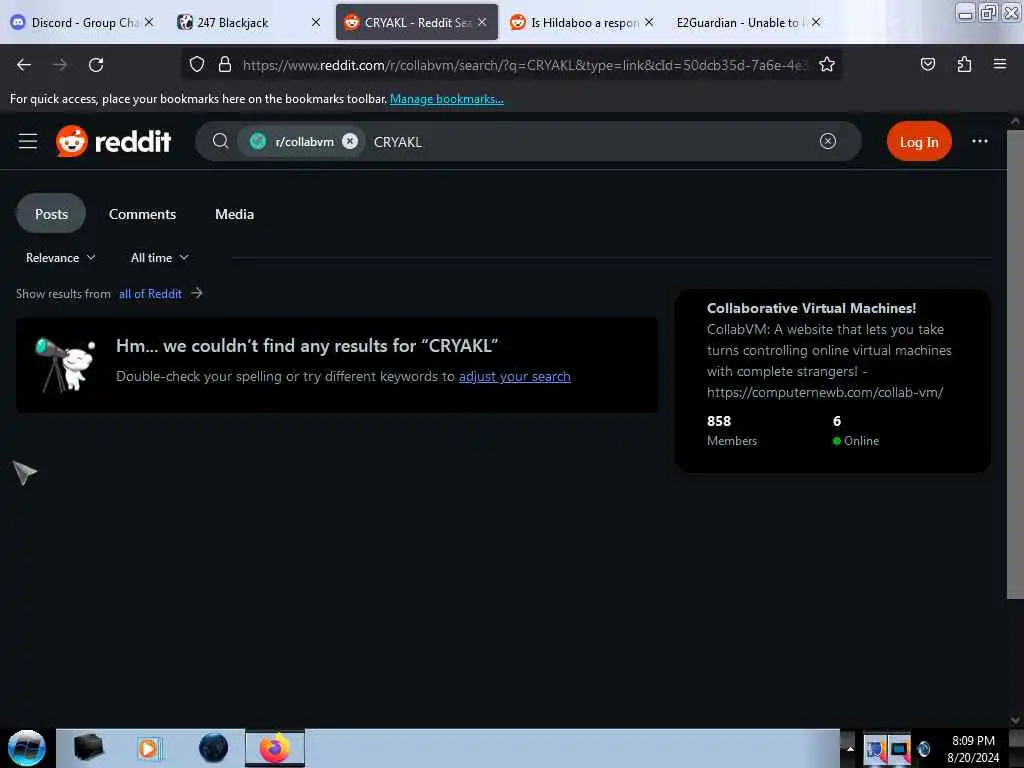Close the Discord Group Chat tab
The height and width of the screenshot is (768, 1024).
149,22
